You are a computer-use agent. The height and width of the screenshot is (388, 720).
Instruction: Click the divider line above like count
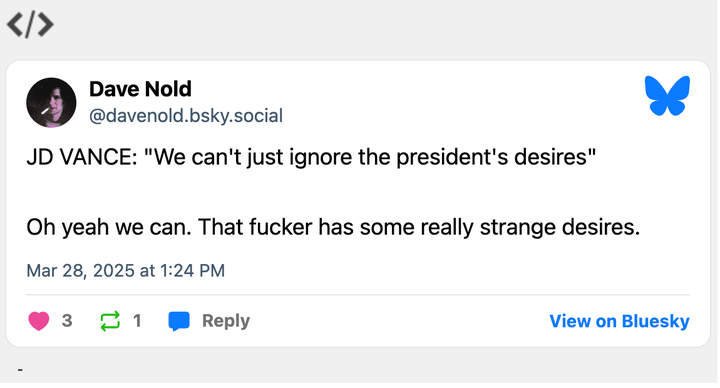[358, 294]
